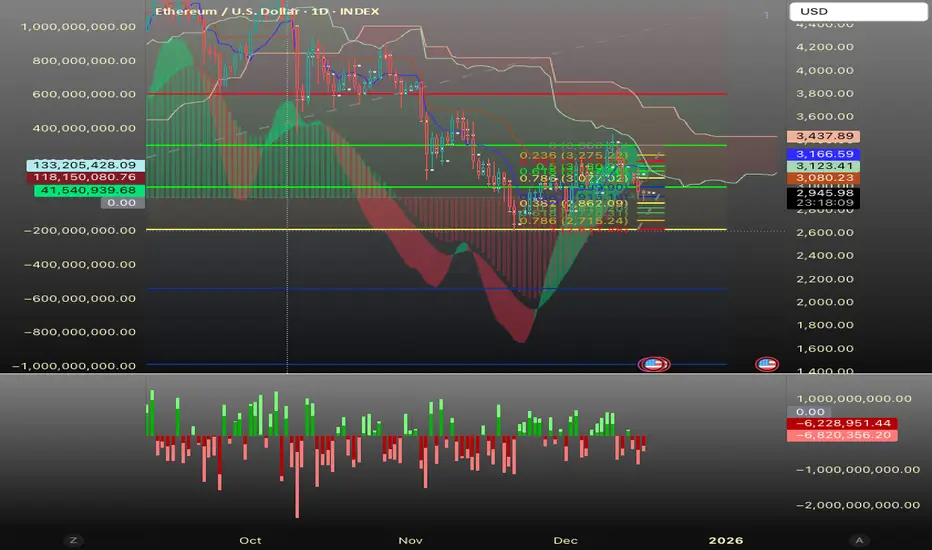Click the Oct label on time axis
Image resolution: width=932 pixels, height=550 pixels.
[250, 540]
